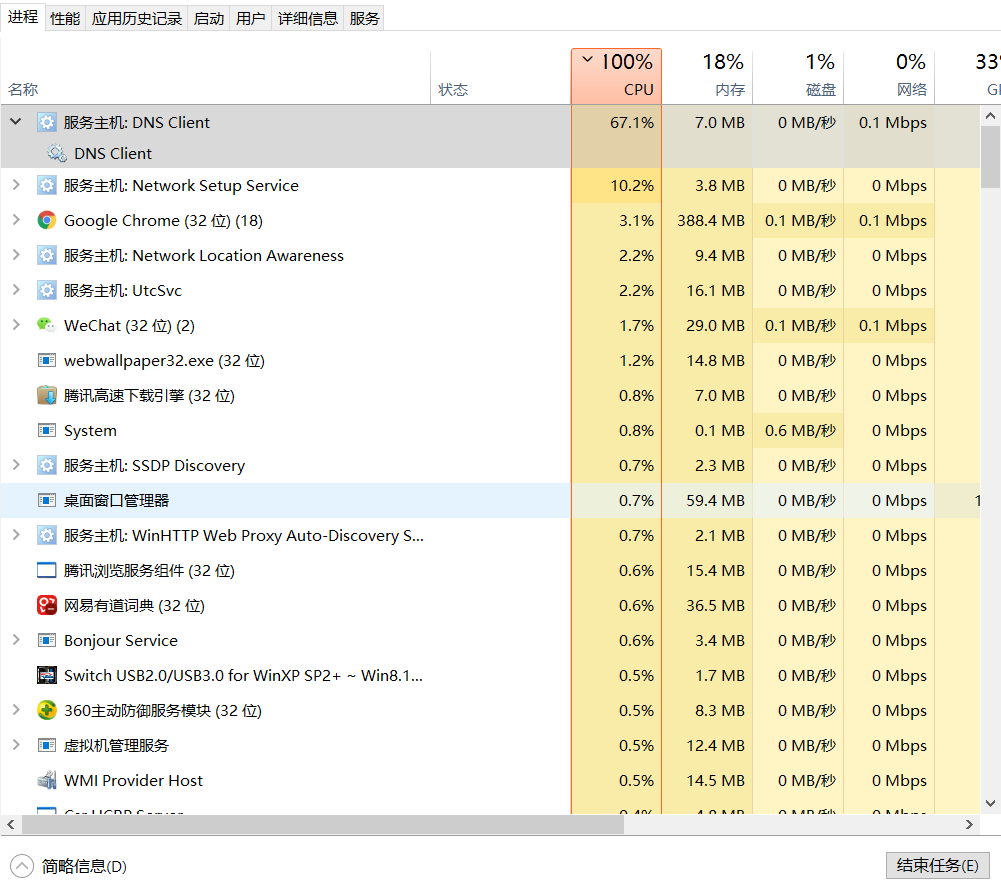The height and width of the screenshot is (896, 1001).
Task: Click the horizontal scrollbar right arrow
Action: click(x=969, y=825)
